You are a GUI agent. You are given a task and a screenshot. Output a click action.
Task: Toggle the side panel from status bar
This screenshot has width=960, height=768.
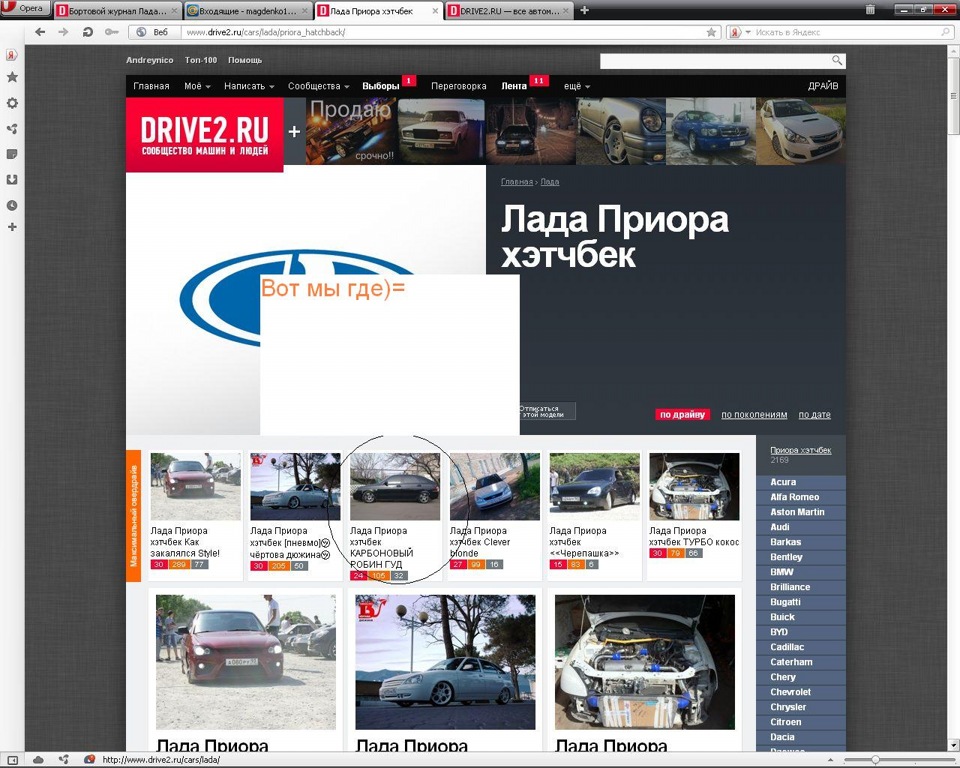pos(12,760)
